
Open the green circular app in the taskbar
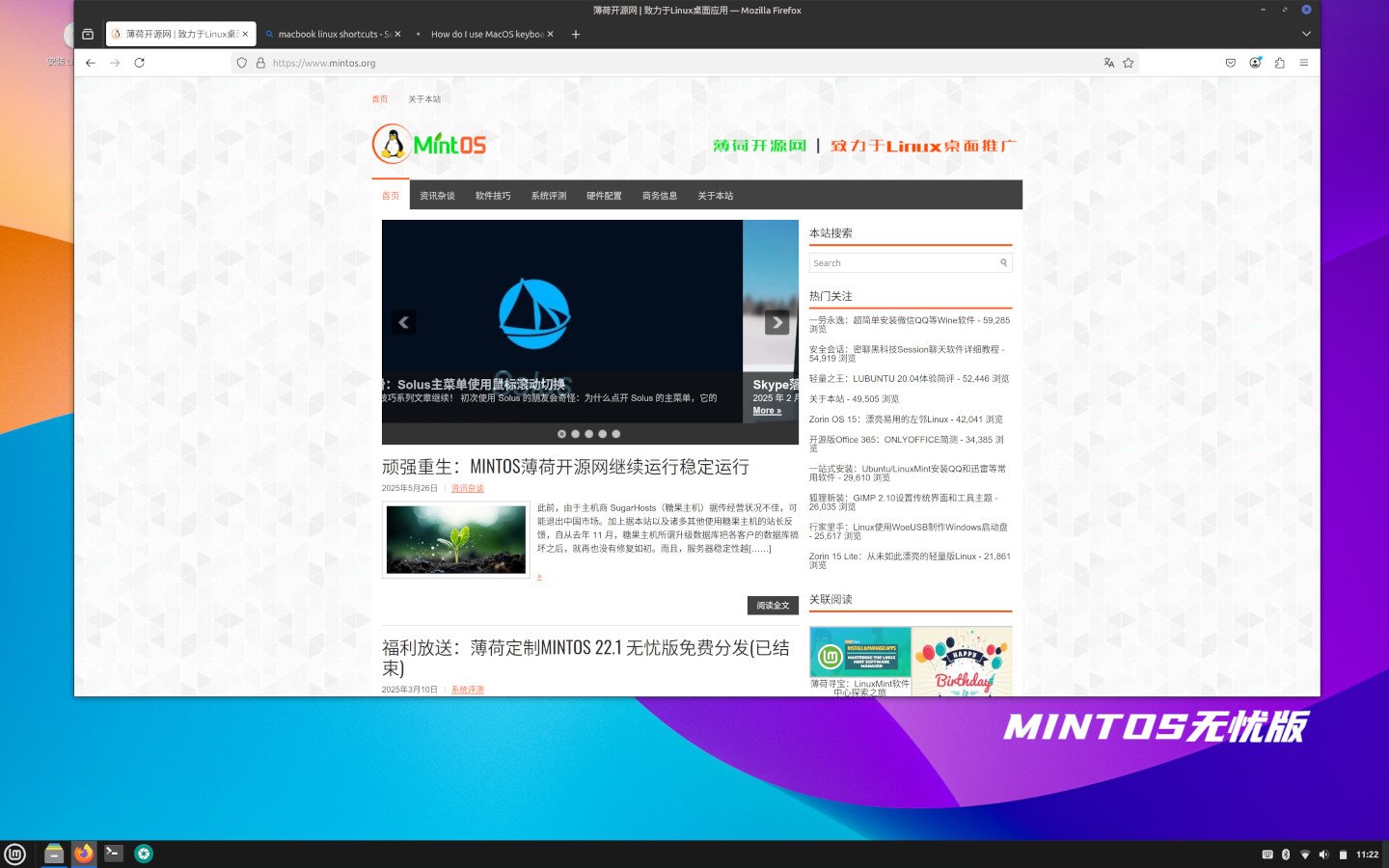(x=144, y=854)
